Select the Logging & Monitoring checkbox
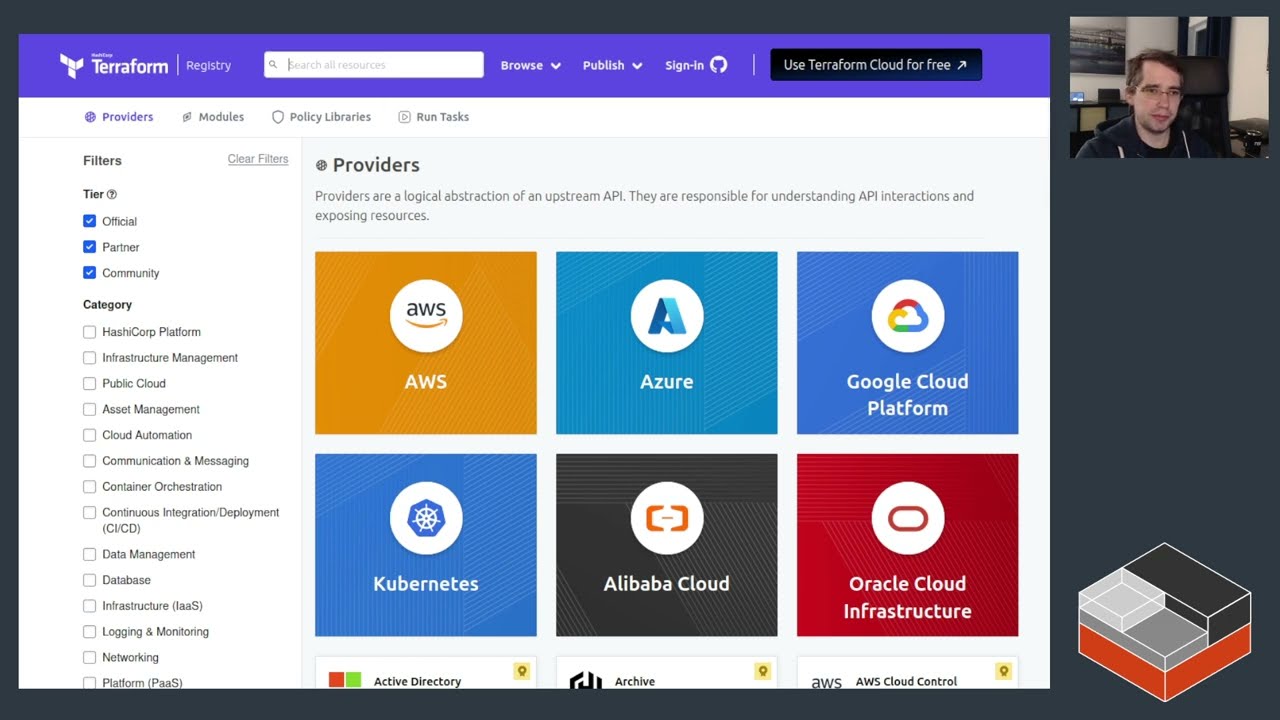The height and width of the screenshot is (720, 1280). [89, 632]
